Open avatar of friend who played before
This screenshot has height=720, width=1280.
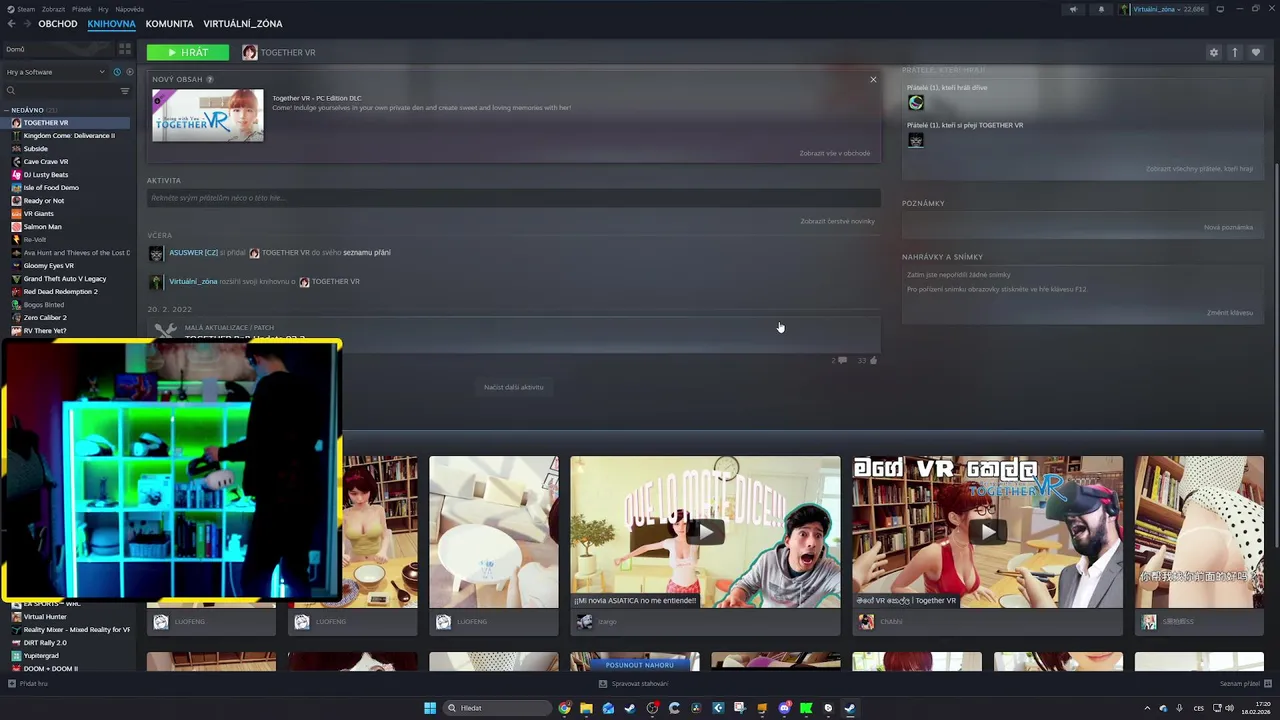pos(916,103)
